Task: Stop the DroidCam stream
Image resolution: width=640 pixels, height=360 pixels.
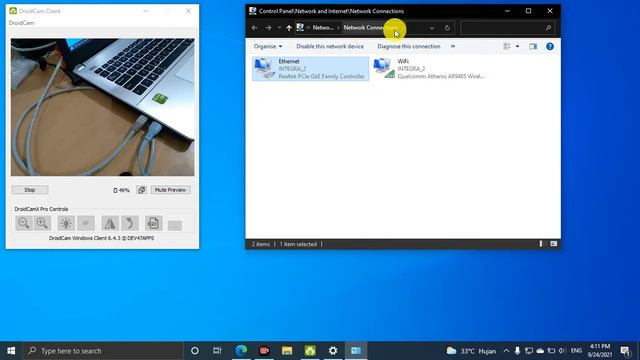Action: click(x=30, y=190)
